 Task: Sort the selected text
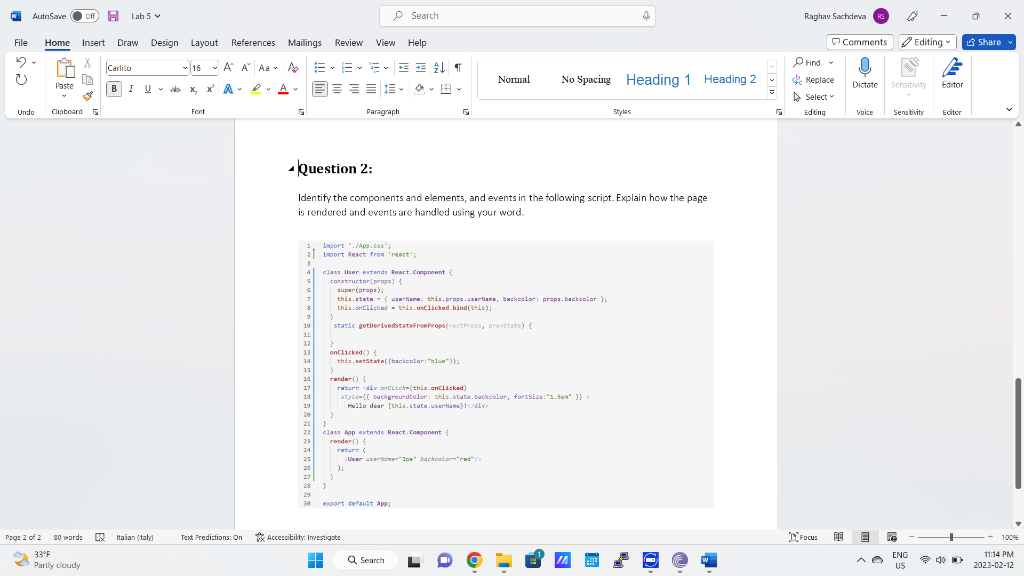coord(440,67)
